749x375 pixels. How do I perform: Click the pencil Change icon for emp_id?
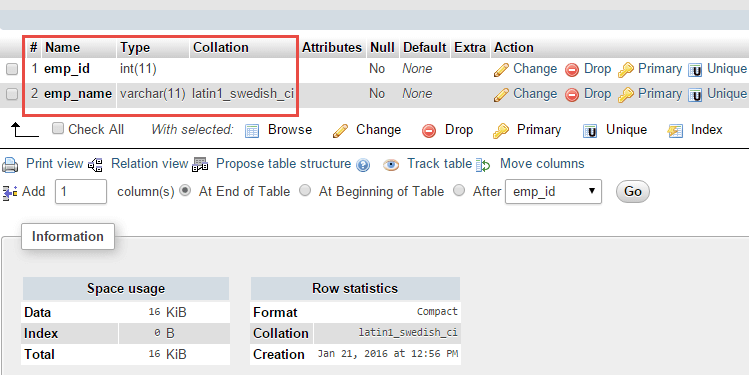(x=501, y=70)
